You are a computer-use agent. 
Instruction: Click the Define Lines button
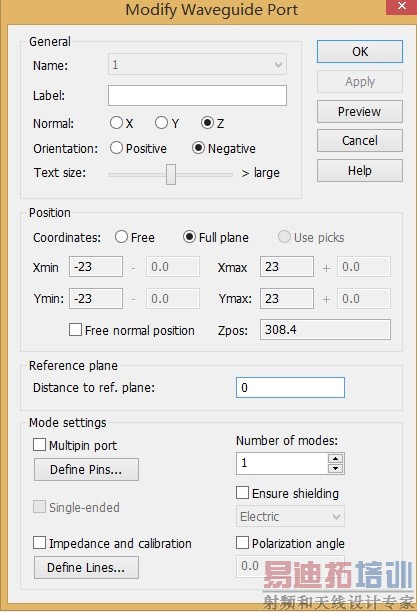(86, 568)
